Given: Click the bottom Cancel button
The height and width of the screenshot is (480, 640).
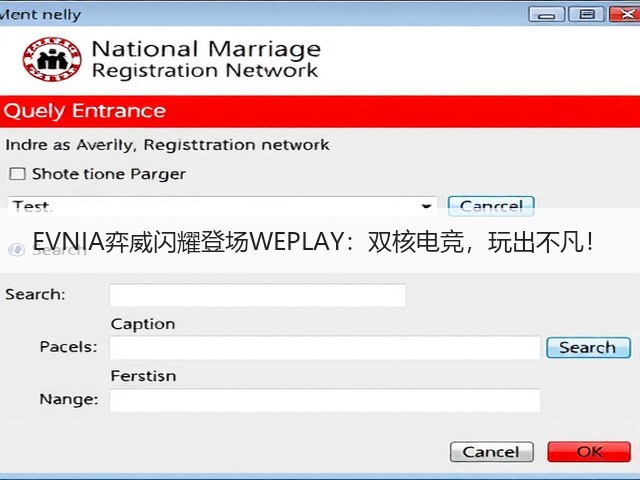Looking at the screenshot, I should pyautogui.click(x=491, y=452).
